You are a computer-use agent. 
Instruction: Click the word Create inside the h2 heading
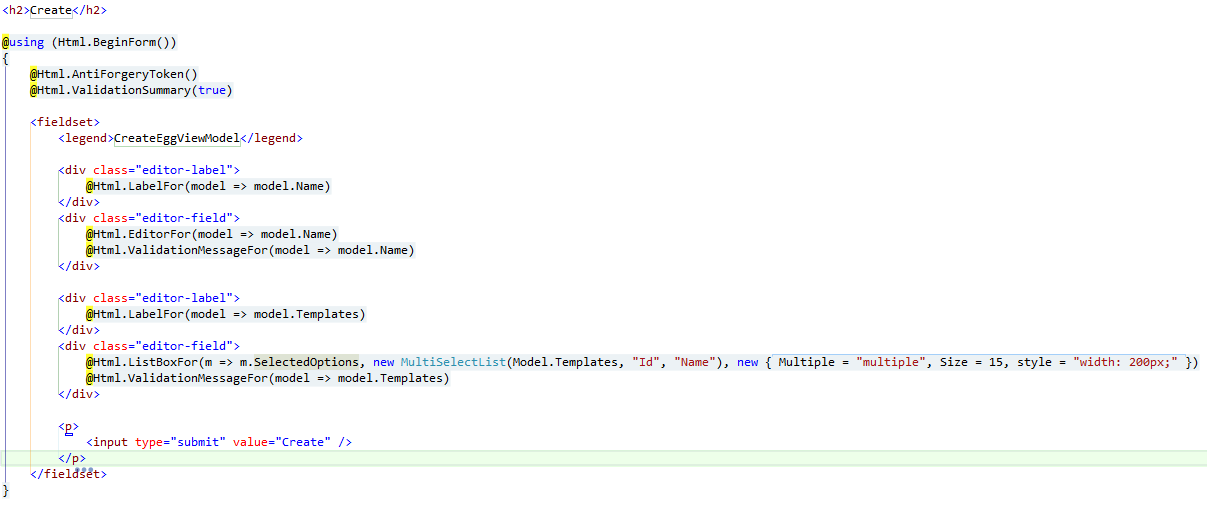coord(51,10)
